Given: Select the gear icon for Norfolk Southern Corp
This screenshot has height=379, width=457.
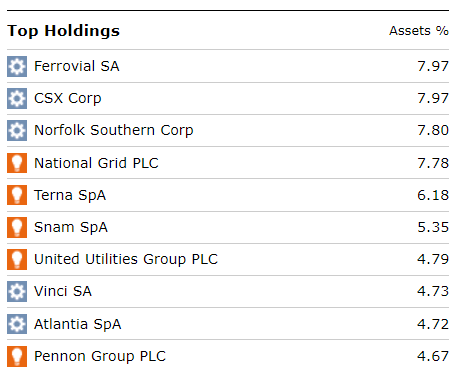Looking at the screenshot, I should 17,130.
